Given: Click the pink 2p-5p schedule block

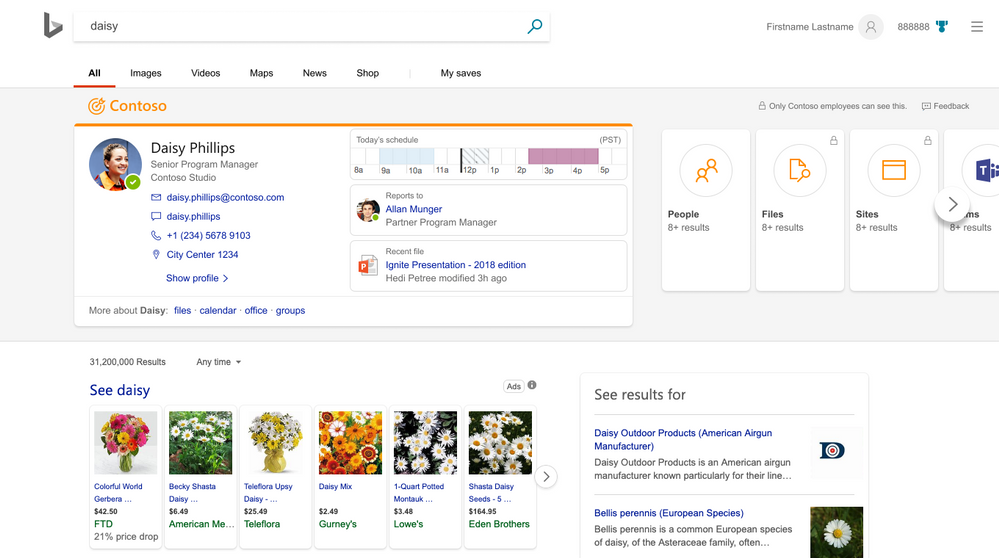Looking at the screenshot, I should tap(563, 156).
